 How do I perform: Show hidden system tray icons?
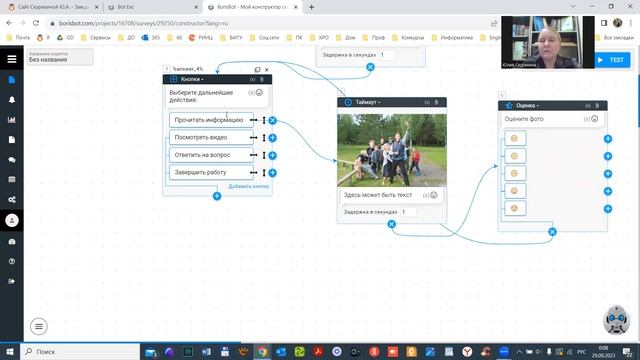[519, 351]
